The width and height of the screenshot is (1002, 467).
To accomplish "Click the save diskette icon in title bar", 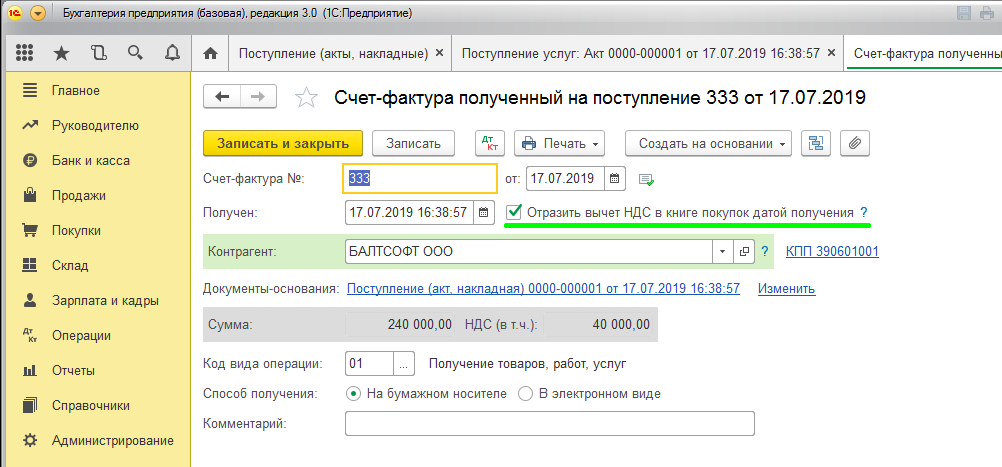I will (964, 13).
